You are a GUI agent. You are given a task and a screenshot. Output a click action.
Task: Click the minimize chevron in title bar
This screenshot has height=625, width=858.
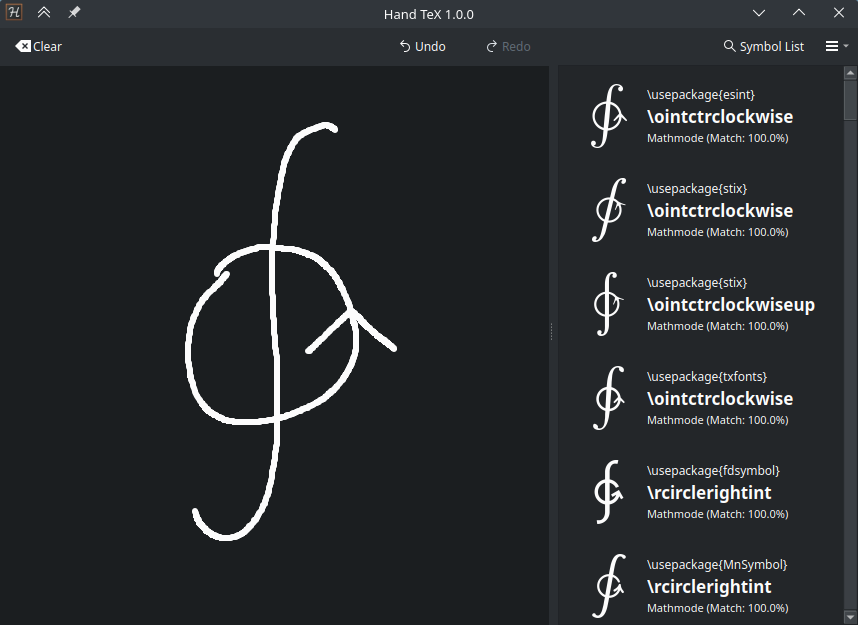point(758,13)
